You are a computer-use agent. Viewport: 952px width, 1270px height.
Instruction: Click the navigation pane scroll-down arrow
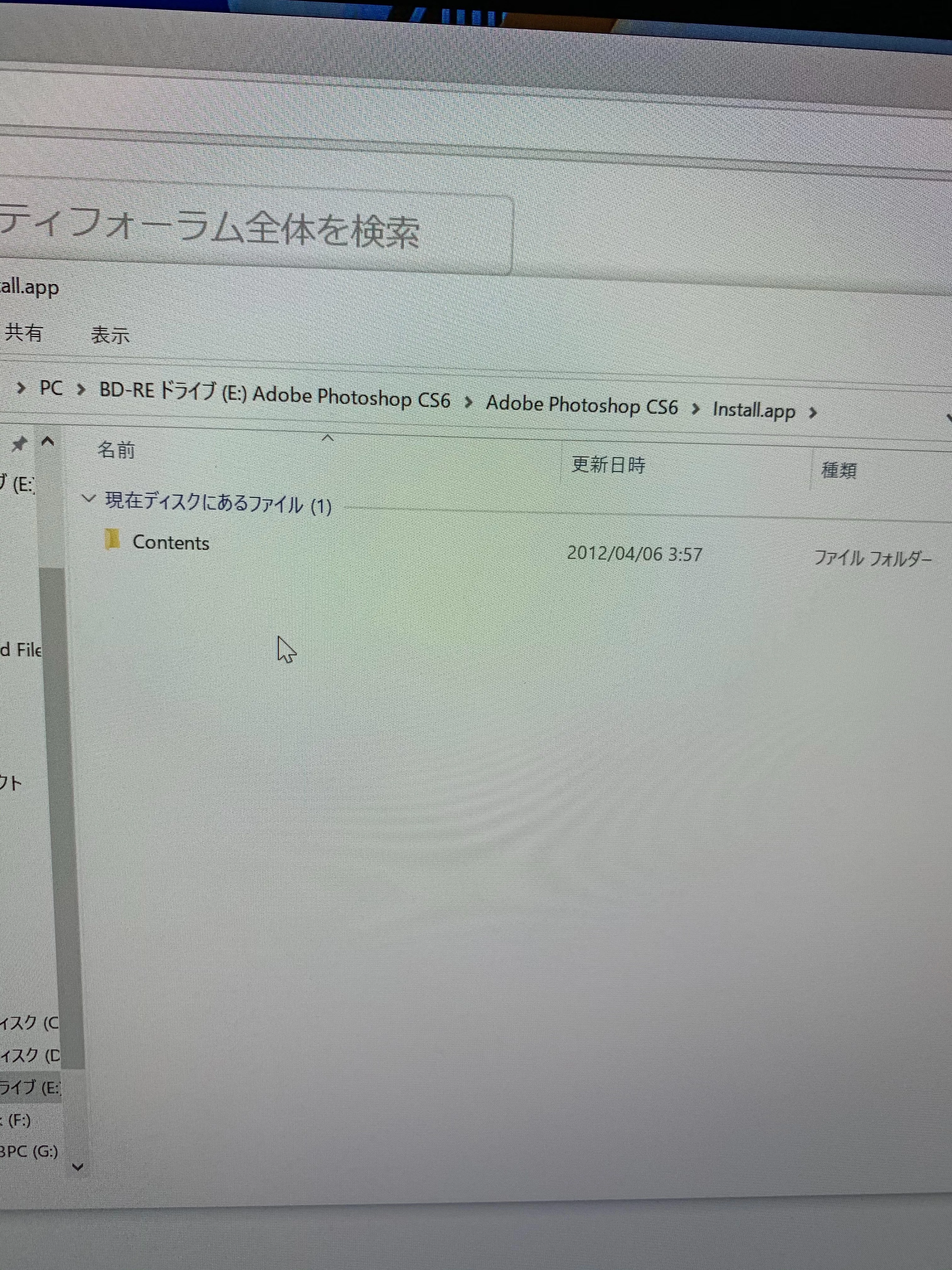78,1167
